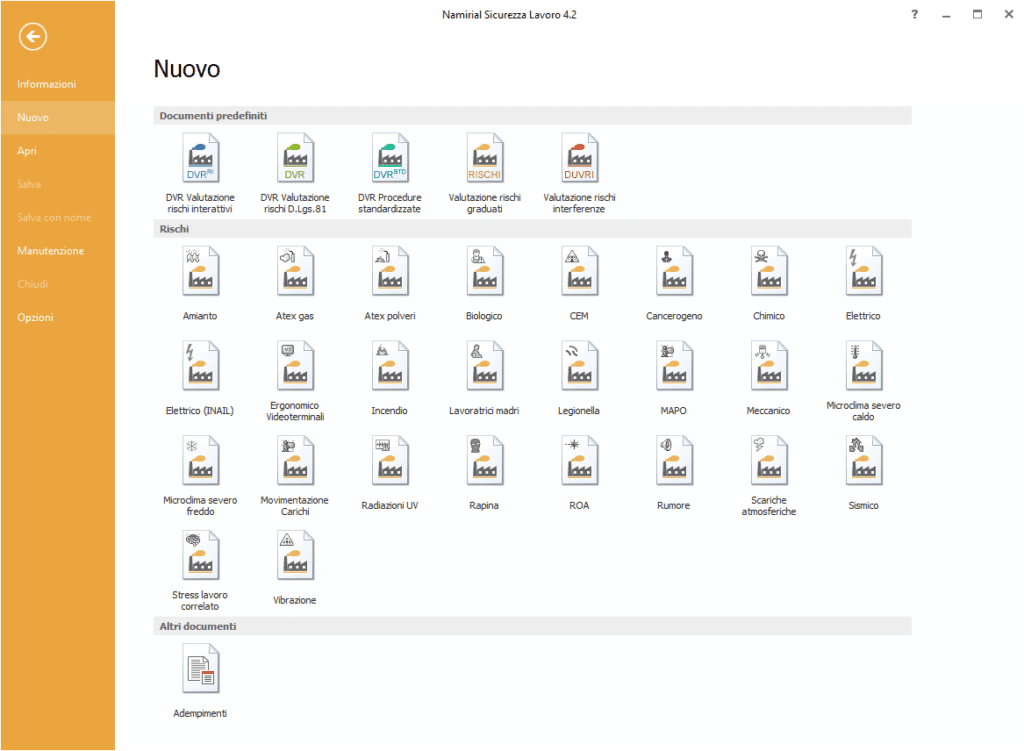Screen dimensions: 1024x751
Task: Open the Opzioni menu item
Action: [x=35, y=317]
